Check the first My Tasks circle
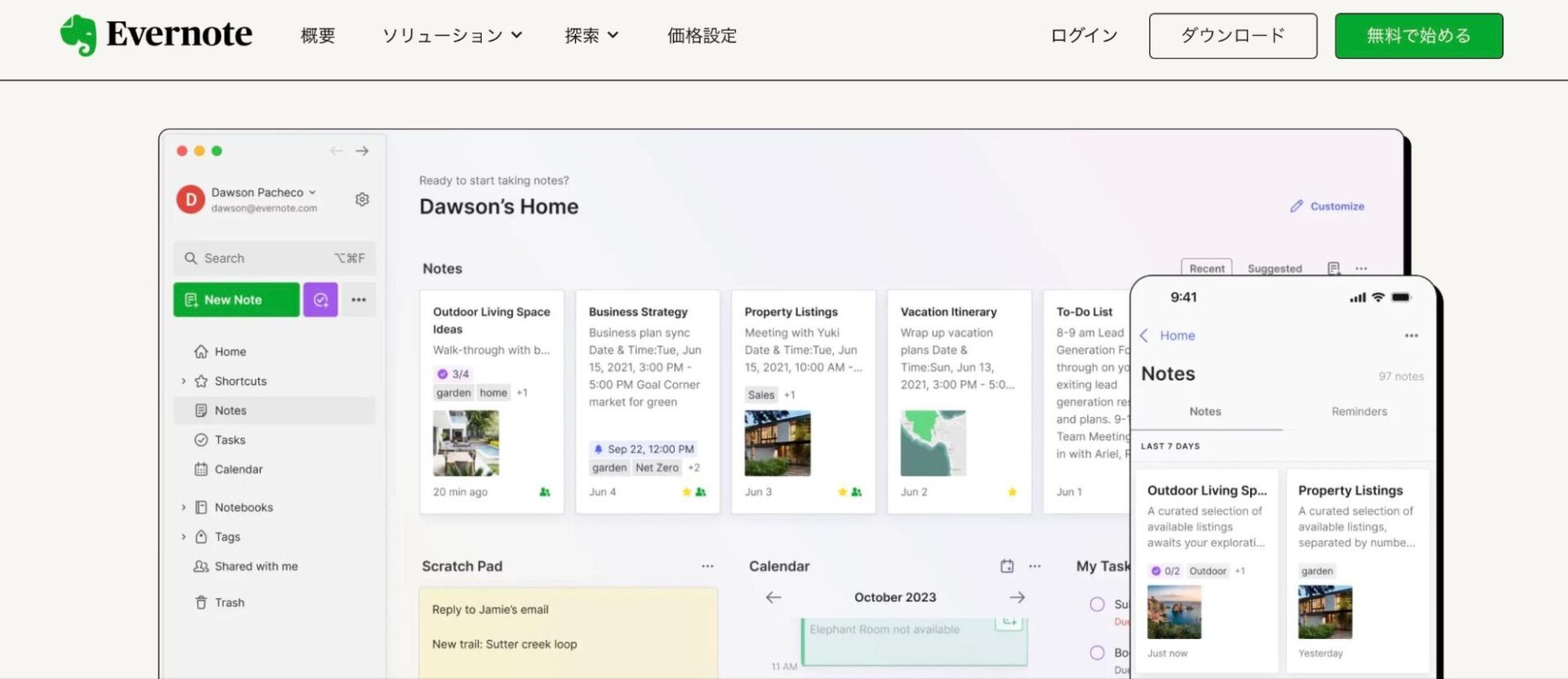1568x679 pixels. 1097,605
